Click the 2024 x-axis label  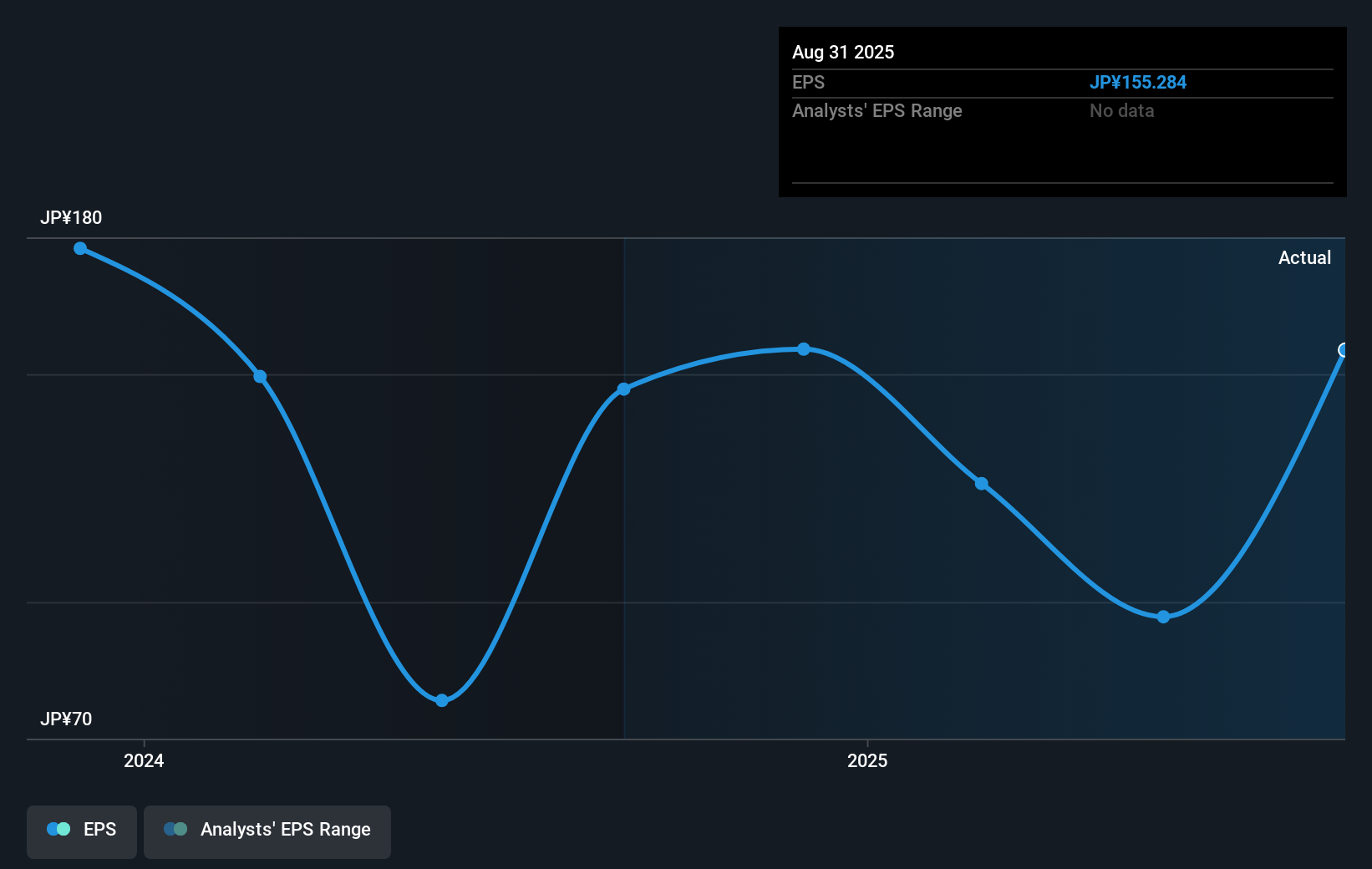click(x=144, y=760)
